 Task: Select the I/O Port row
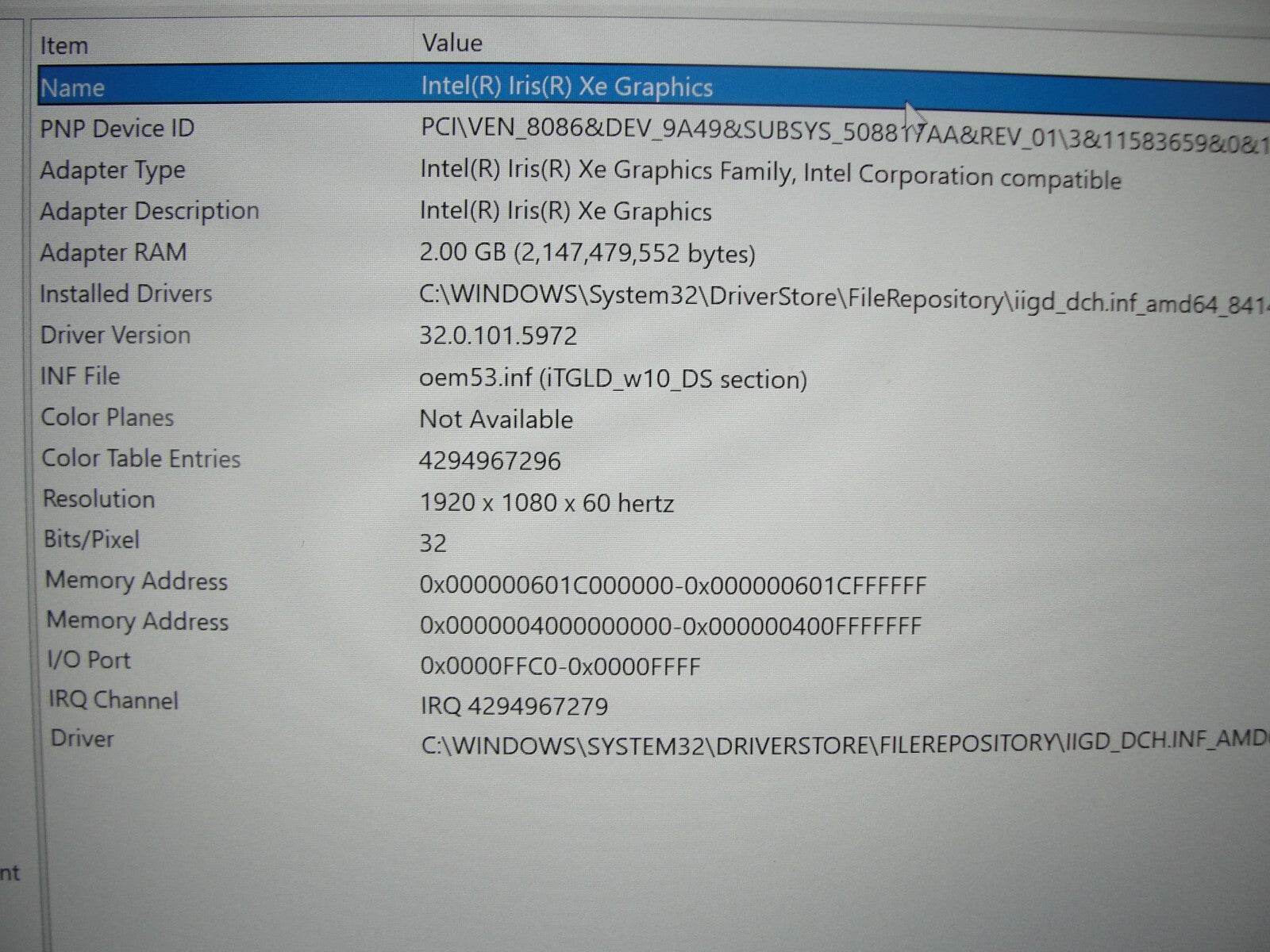point(89,660)
